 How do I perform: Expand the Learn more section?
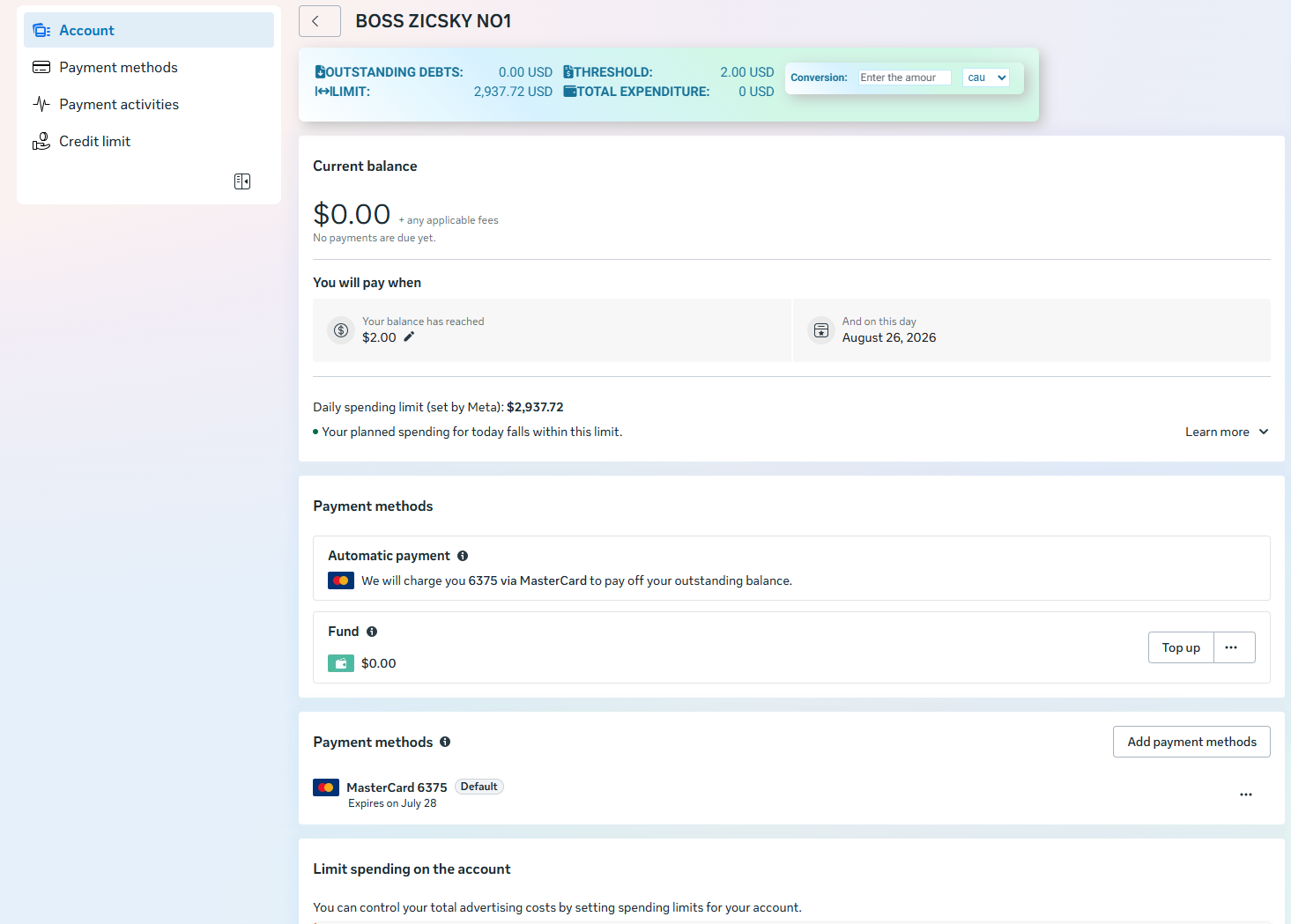[1227, 432]
